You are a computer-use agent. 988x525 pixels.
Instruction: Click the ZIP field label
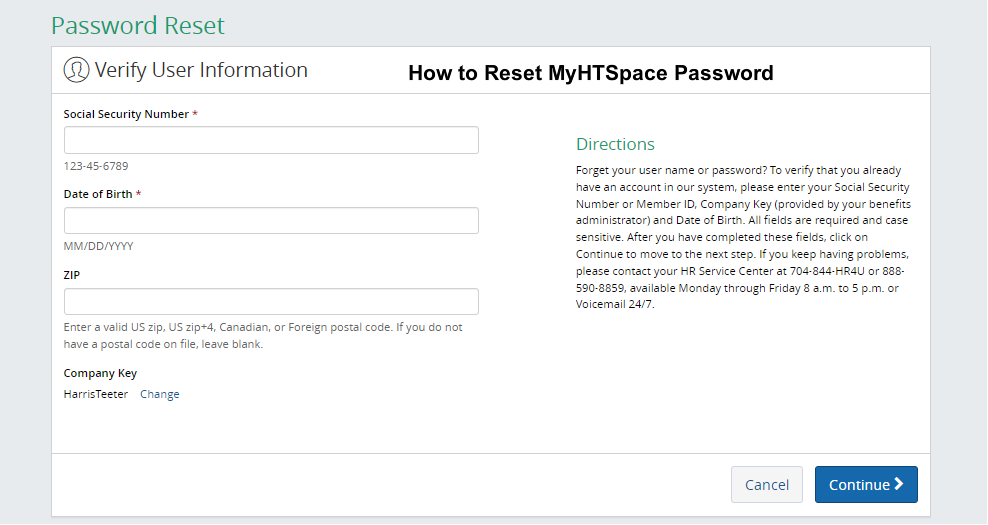[72, 275]
